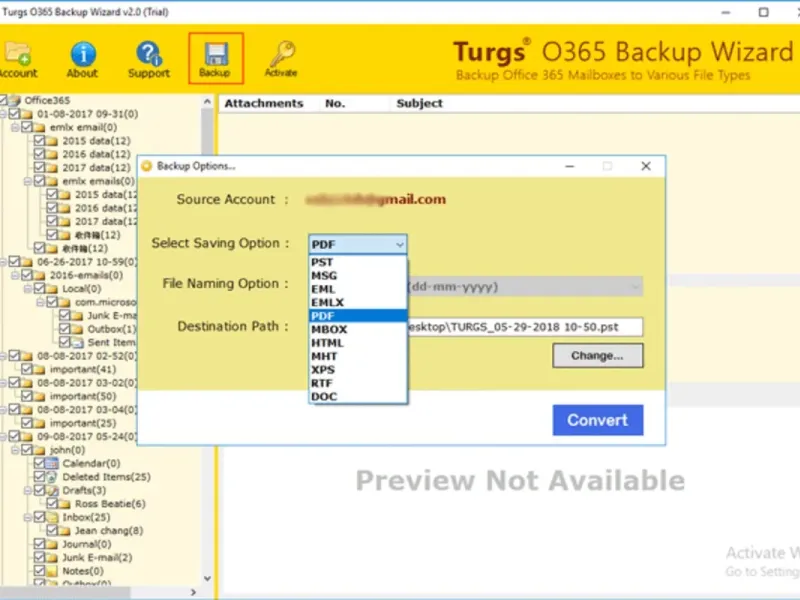
Task: Collapse the Drafts(3) tree node
Action: [28, 490]
